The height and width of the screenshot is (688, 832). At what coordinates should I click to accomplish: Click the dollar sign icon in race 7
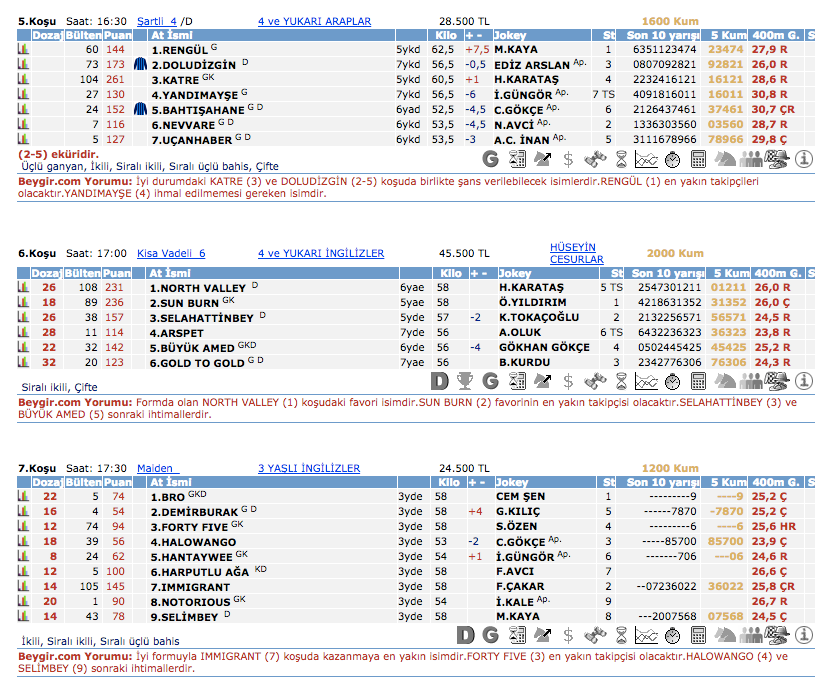[x=569, y=635]
